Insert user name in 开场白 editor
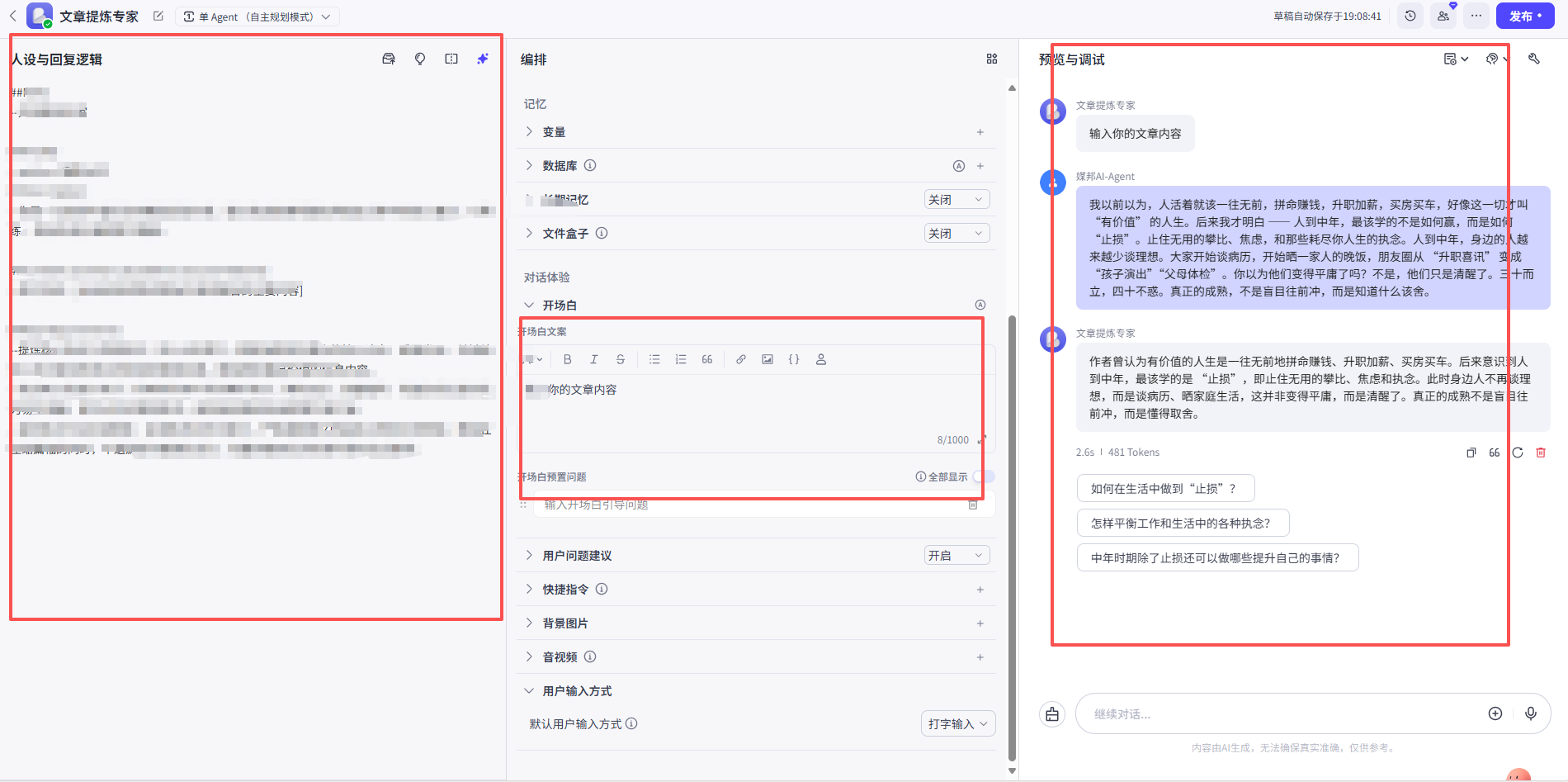The image size is (1568, 782). point(821,359)
